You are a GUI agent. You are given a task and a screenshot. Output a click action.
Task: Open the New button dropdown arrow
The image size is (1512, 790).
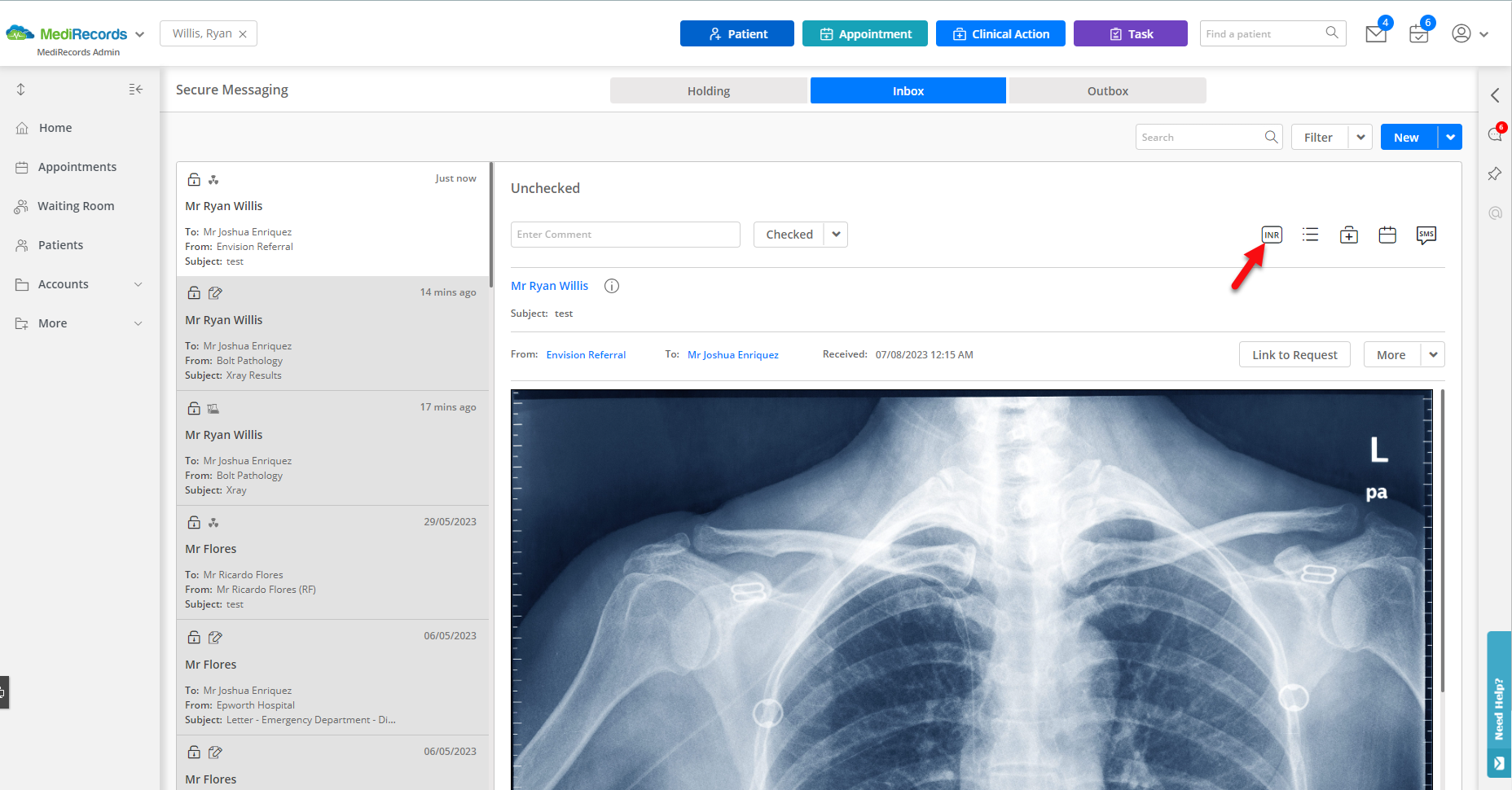pyautogui.click(x=1450, y=137)
